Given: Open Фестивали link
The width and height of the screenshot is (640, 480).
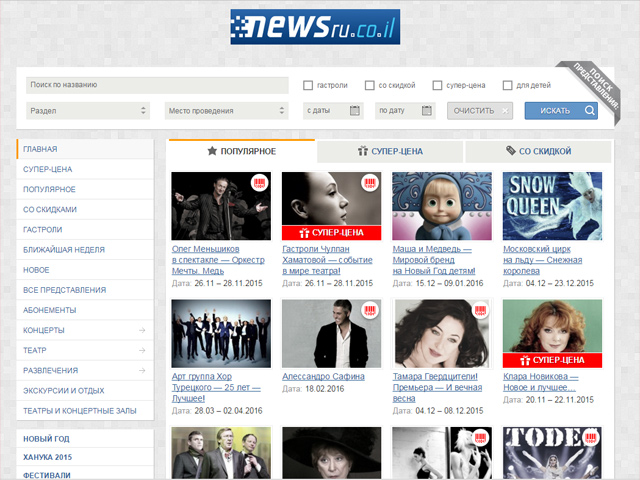Looking at the screenshot, I should click(47, 475).
